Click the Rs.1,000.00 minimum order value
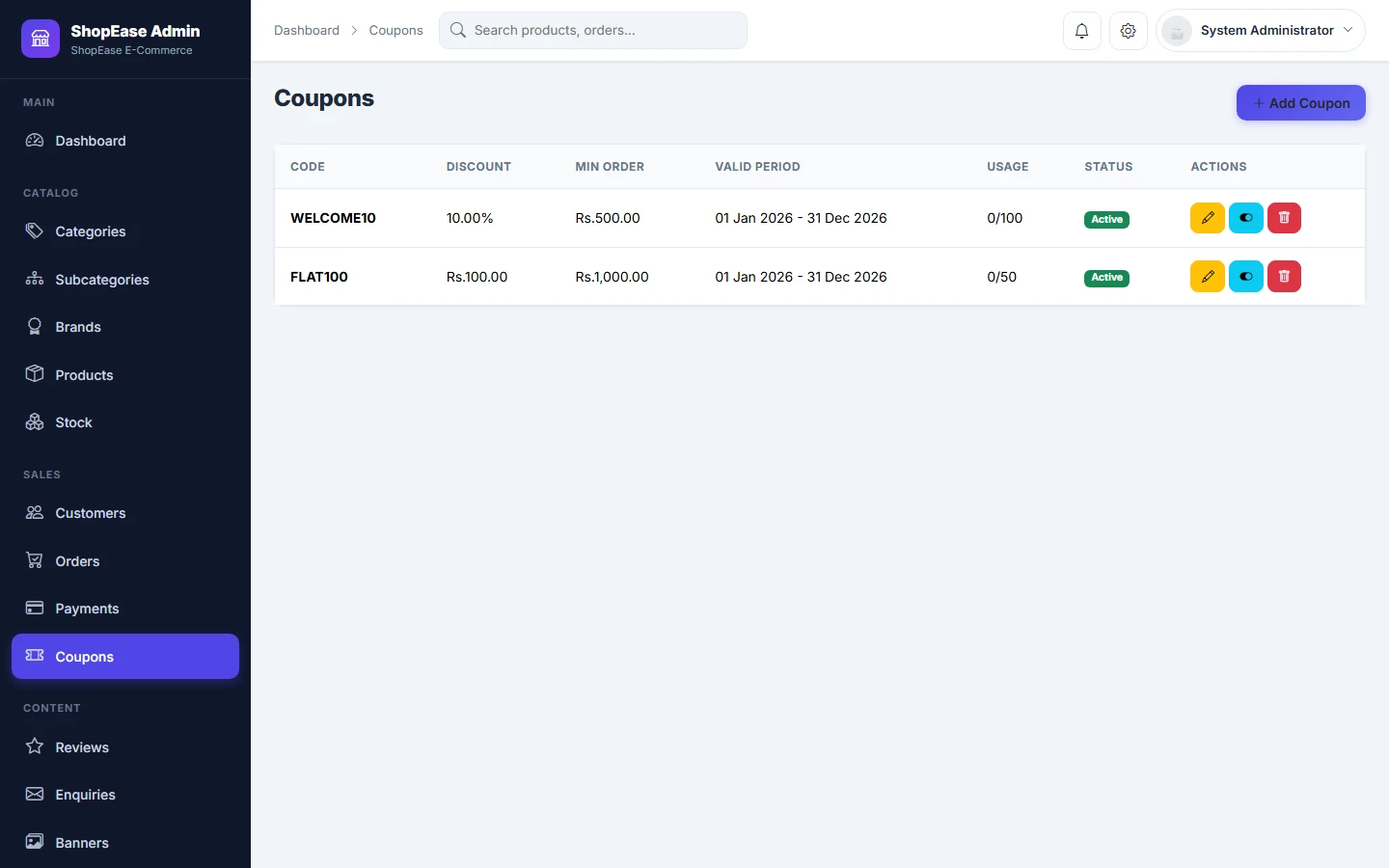 612,277
